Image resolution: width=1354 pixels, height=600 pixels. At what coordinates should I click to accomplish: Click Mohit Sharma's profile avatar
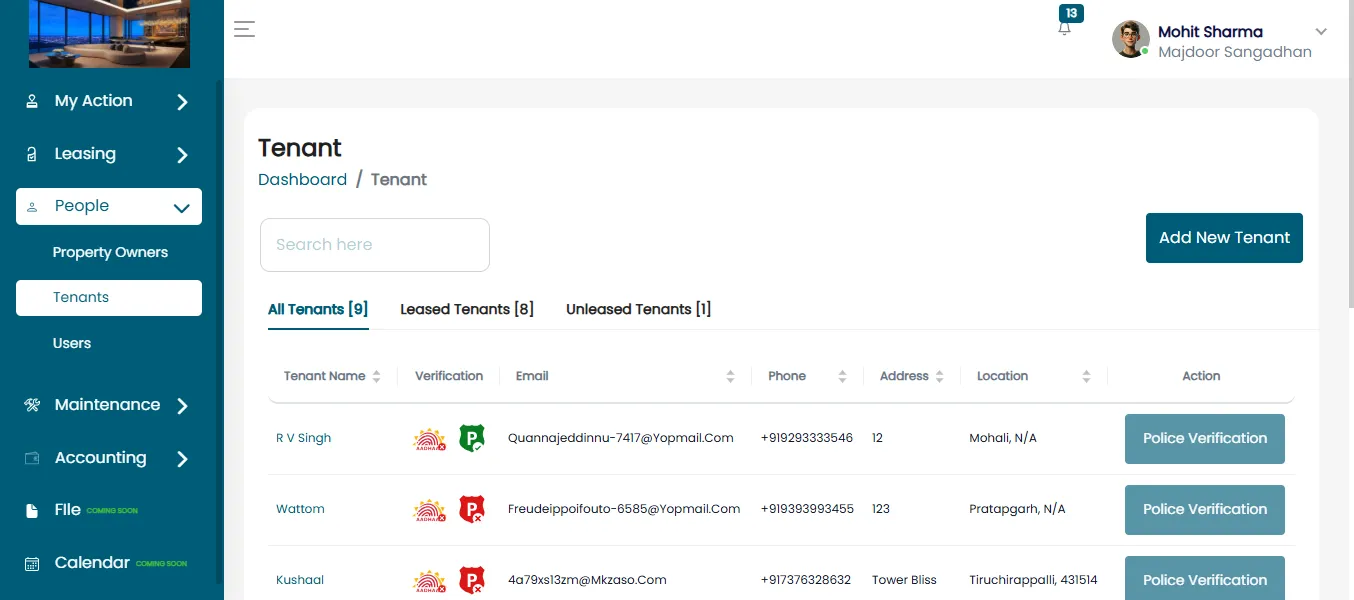(x=1131, y=39)
